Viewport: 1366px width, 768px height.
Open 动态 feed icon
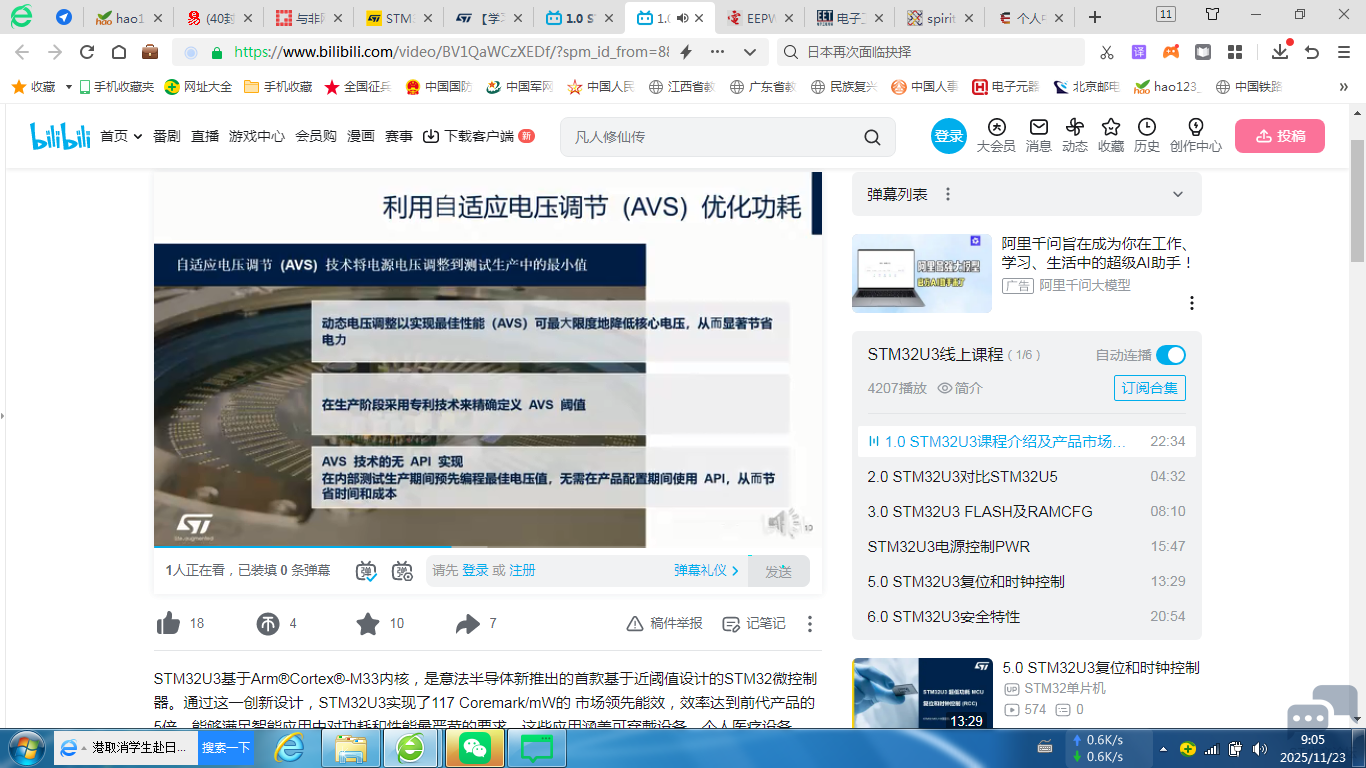(1075, 135)
